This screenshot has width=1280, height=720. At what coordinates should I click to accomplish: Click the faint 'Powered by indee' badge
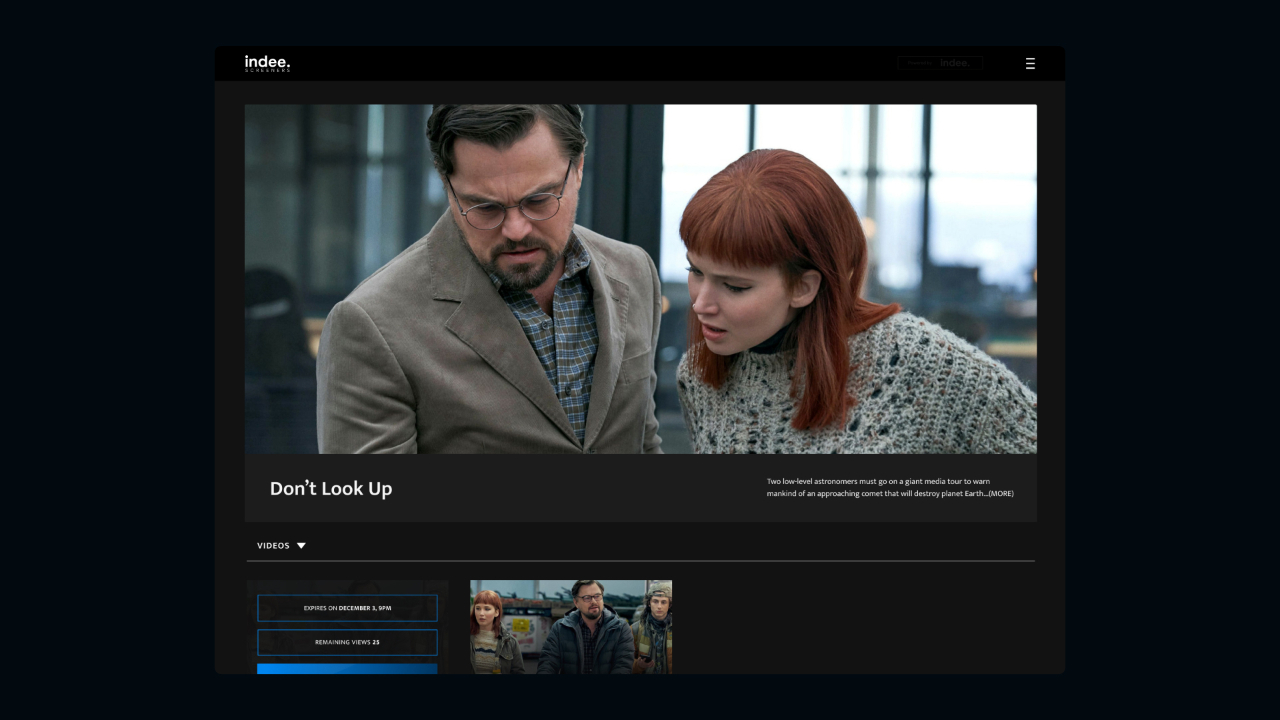[940, 63]
